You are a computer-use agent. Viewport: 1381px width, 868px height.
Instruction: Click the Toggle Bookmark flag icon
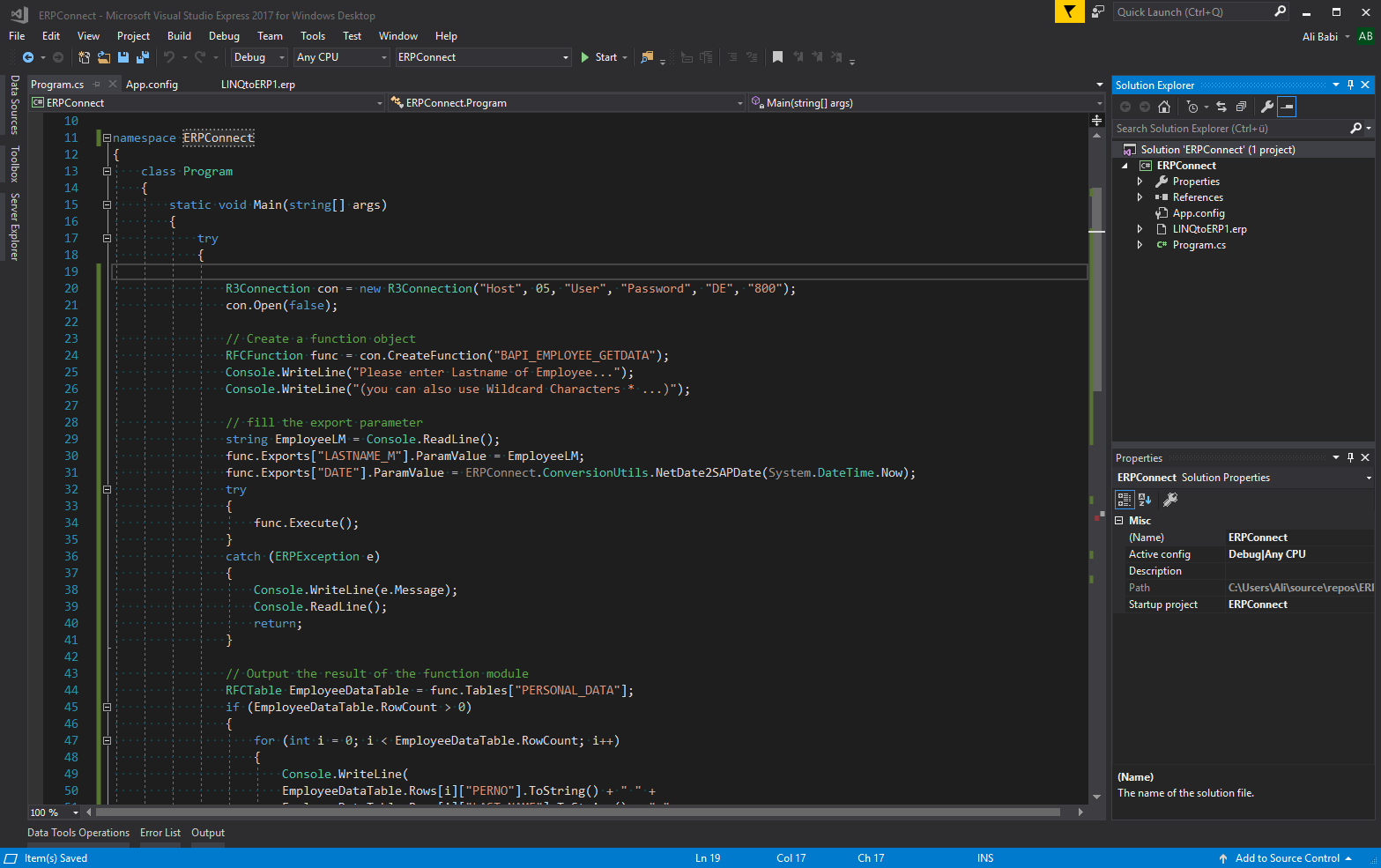pyautogui.click(x=777, y=57)
